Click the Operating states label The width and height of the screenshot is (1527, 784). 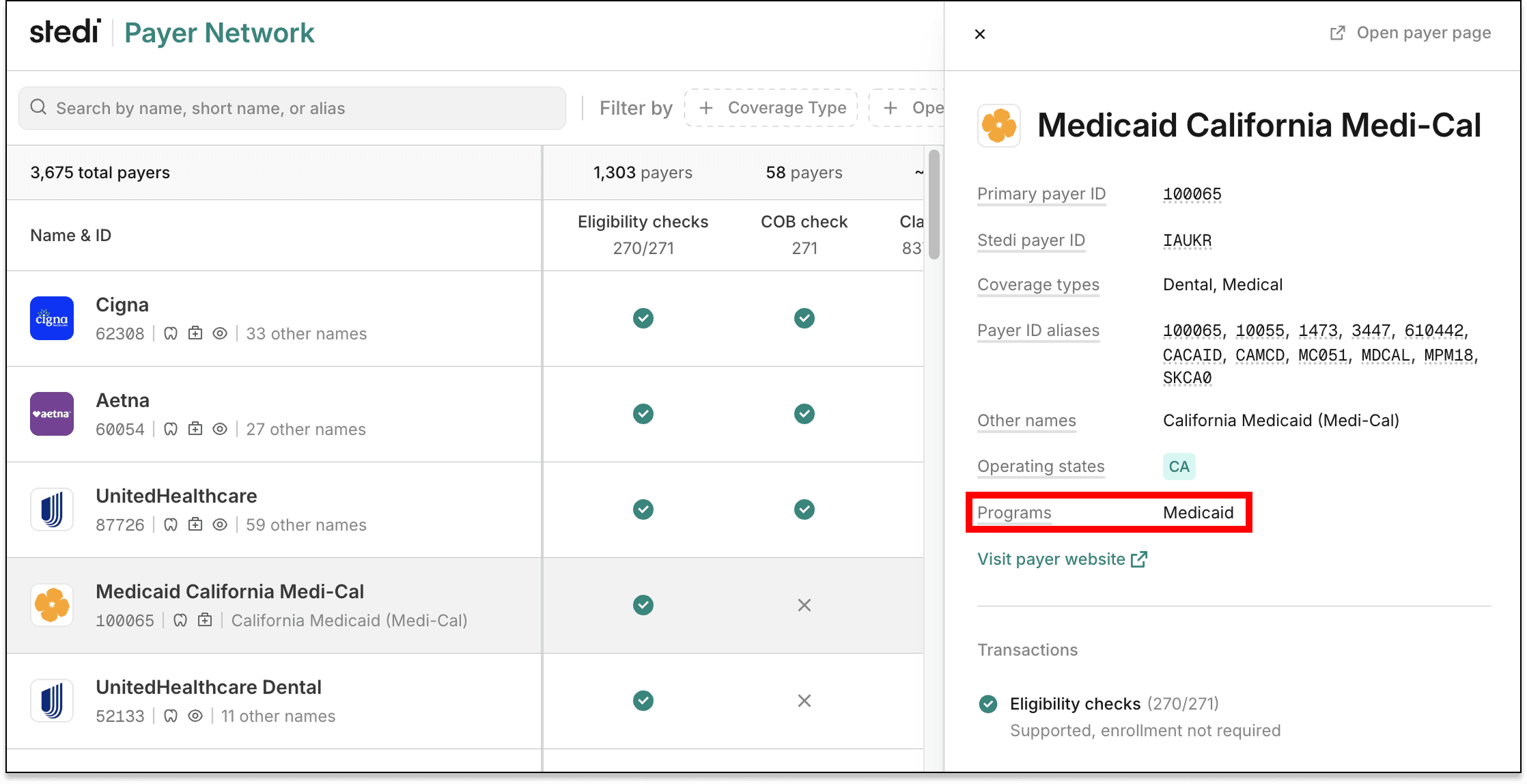point(1041,466)
